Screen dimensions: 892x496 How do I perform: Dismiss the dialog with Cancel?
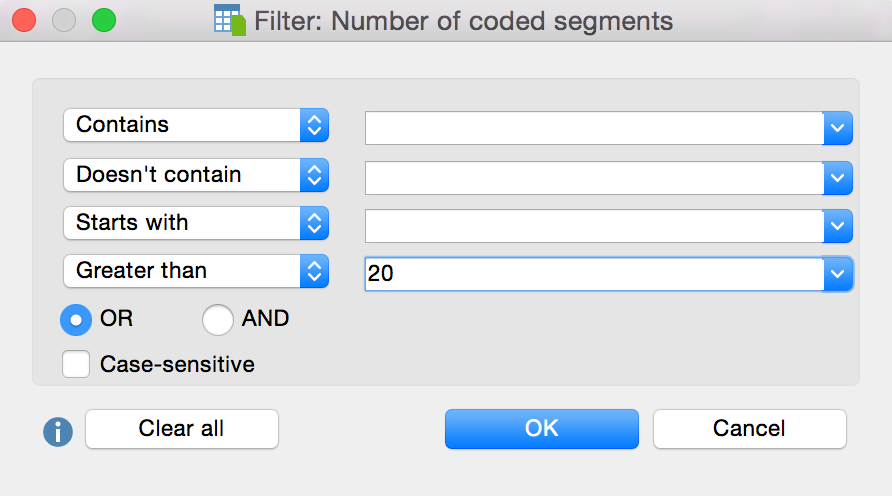749,429
